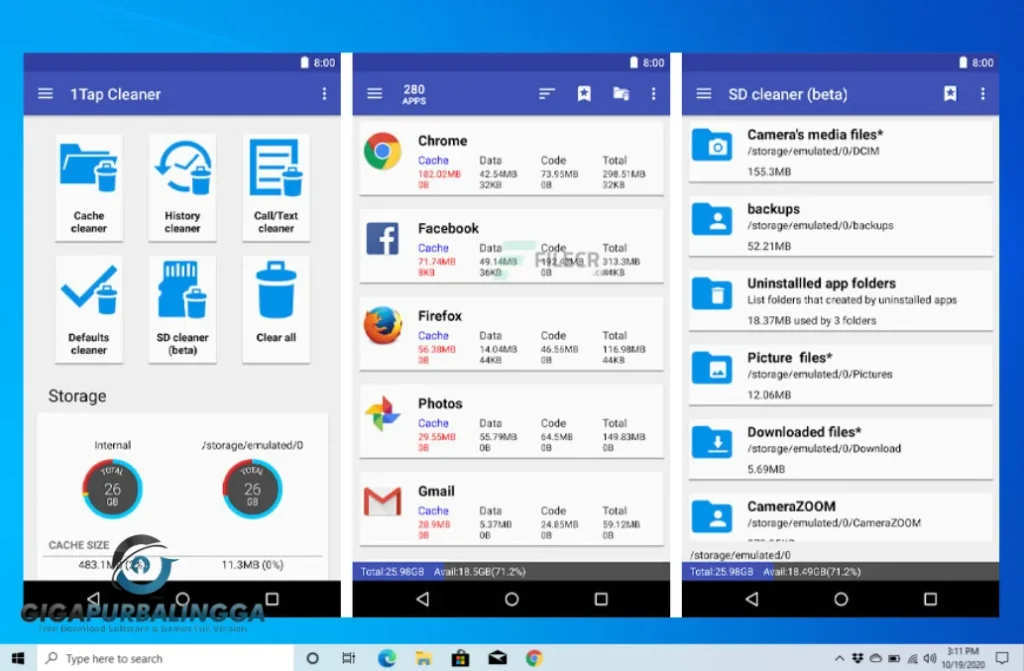Open the Cache cleaner tool
This screenshot has height=671, width=1024.
click(x=89, y=187)
